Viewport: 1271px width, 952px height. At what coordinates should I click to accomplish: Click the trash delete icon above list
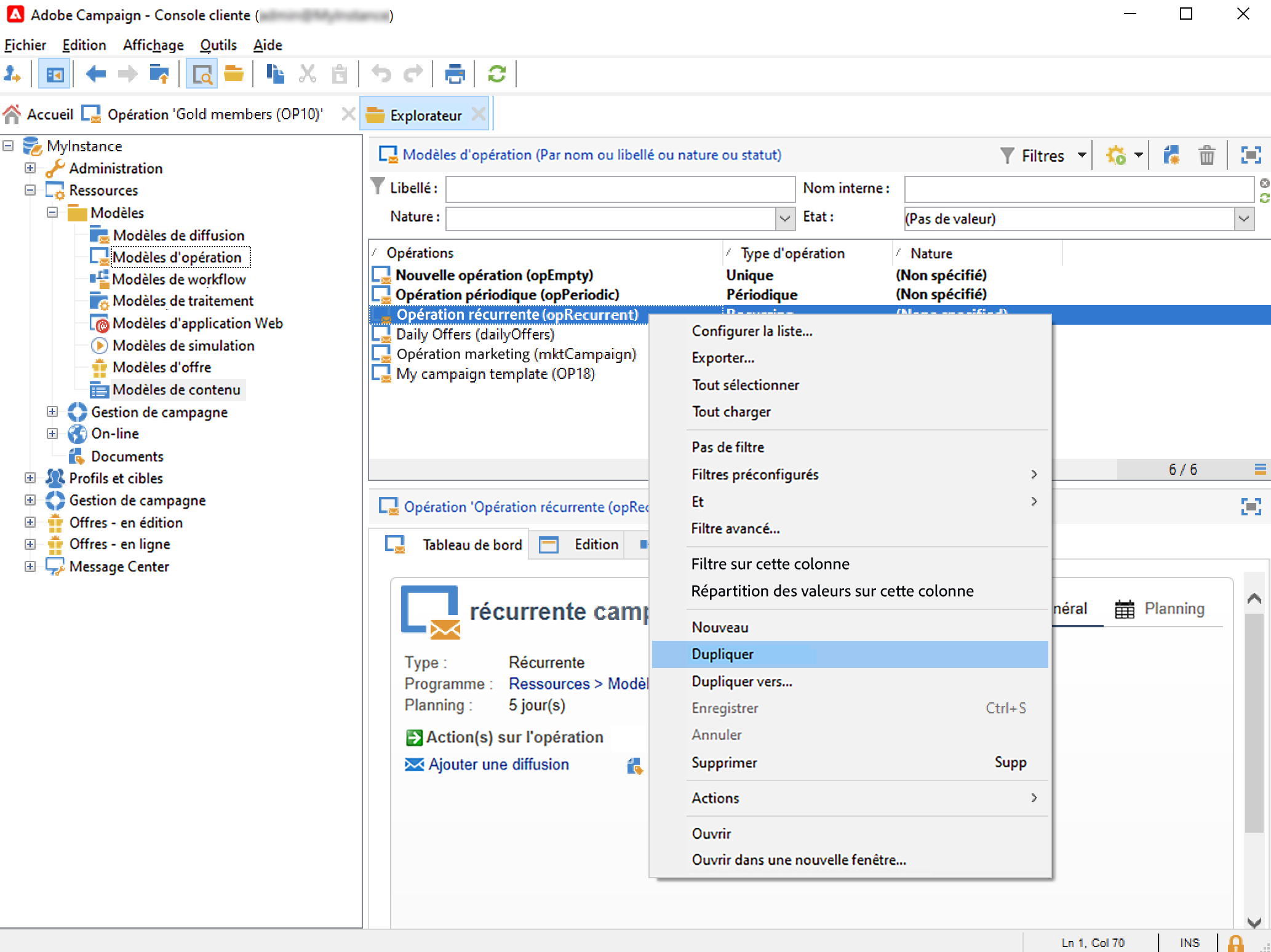[1206, 156]
